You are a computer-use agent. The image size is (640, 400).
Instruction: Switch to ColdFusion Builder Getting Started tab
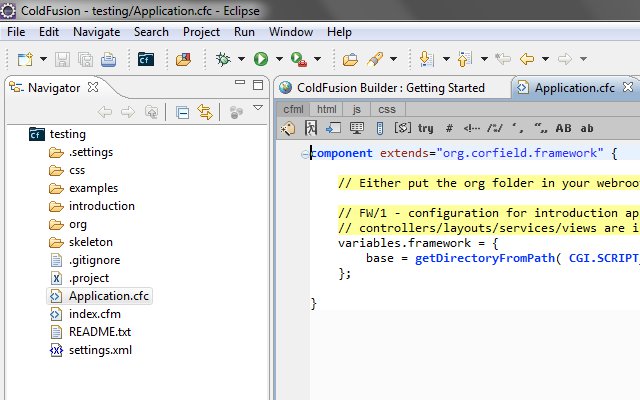pyautogui.click(x=391, y=88)
